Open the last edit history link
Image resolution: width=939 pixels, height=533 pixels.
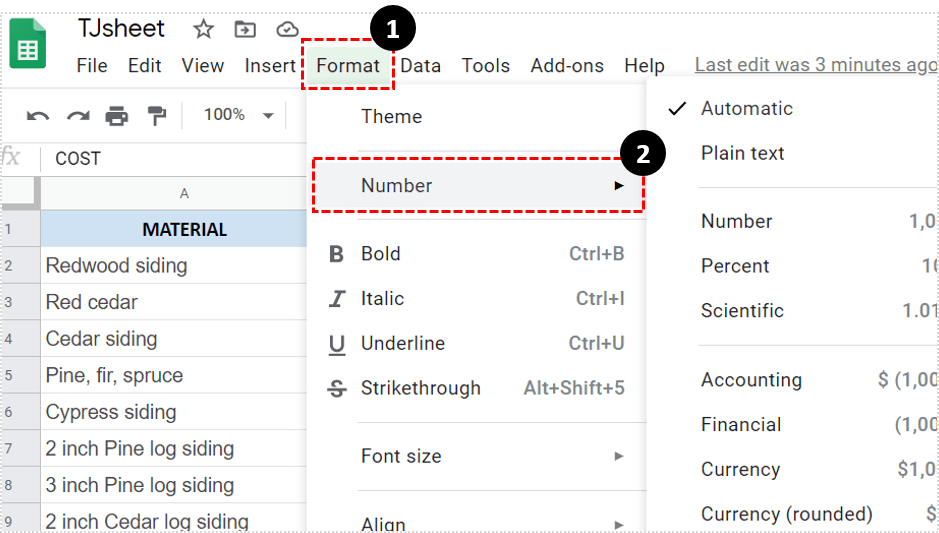point(814,65)
